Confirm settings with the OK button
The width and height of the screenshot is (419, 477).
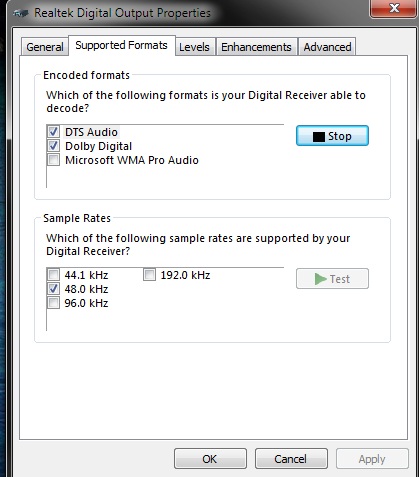point(210,459)
